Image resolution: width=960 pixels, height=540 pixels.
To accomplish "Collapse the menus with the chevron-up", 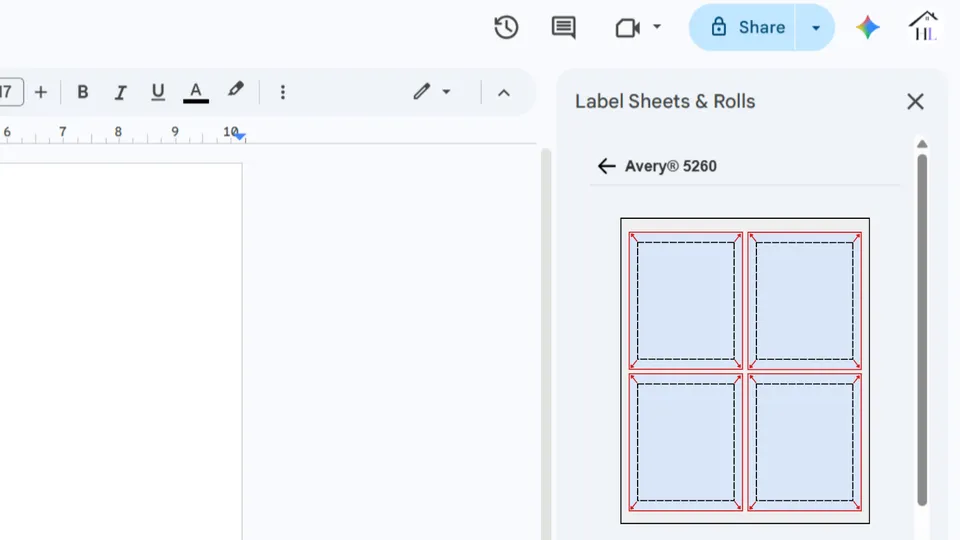I will (504, 92).
